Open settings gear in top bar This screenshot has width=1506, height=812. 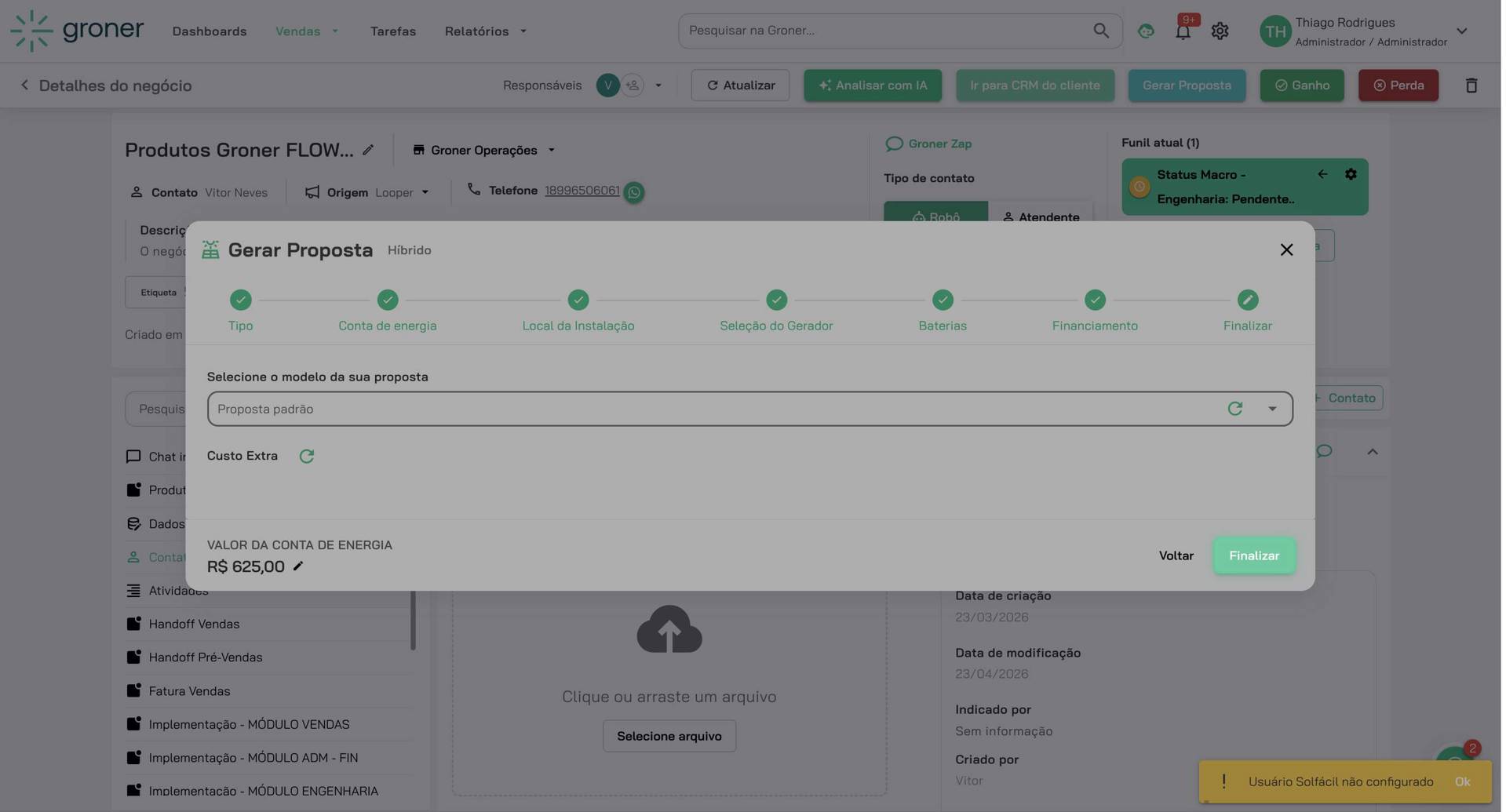[1220, 31]
